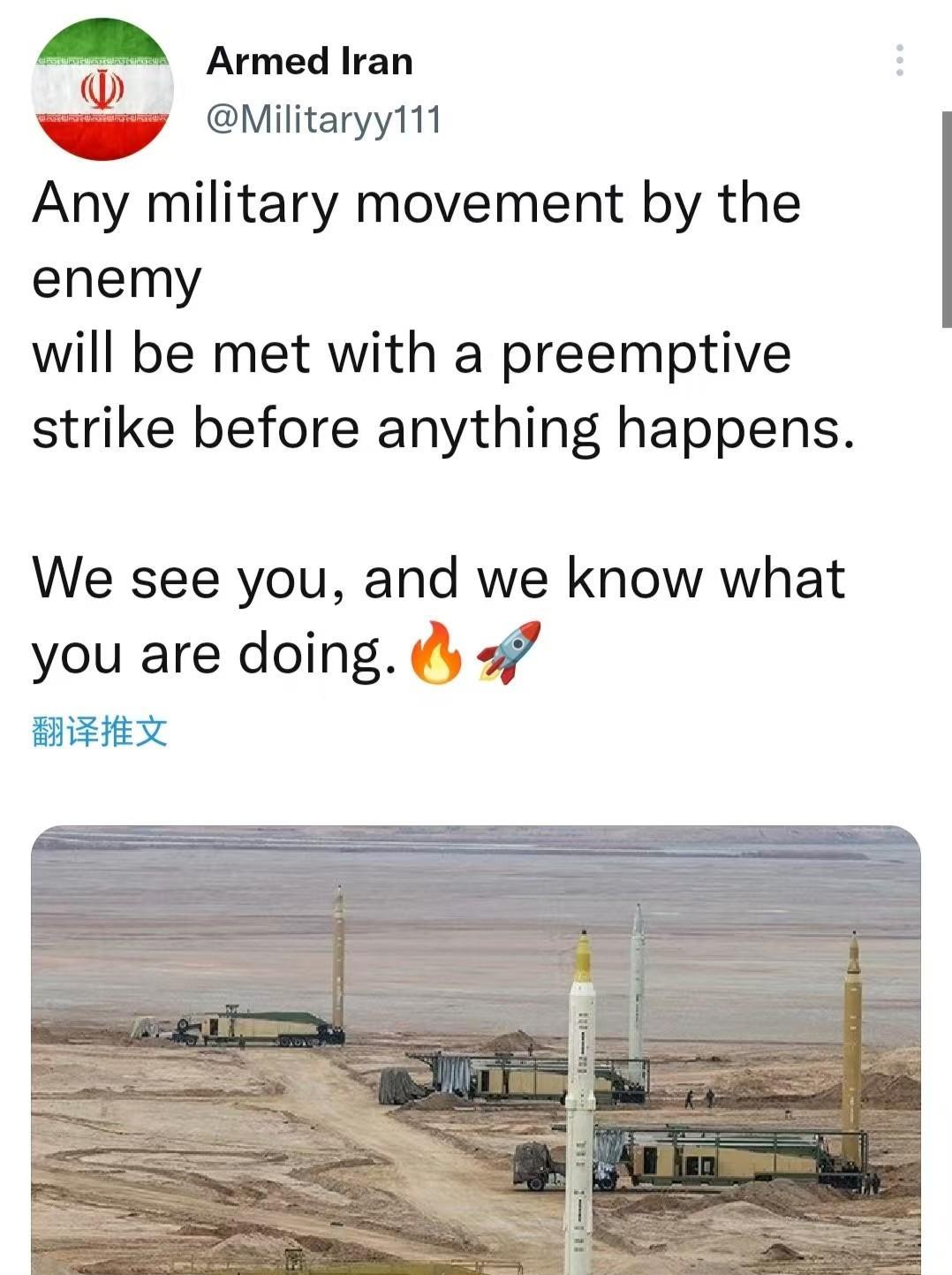This screenshot has width=952, height=1275.
Task: Open the three-dot more options menu
Action: pos(900,60)
